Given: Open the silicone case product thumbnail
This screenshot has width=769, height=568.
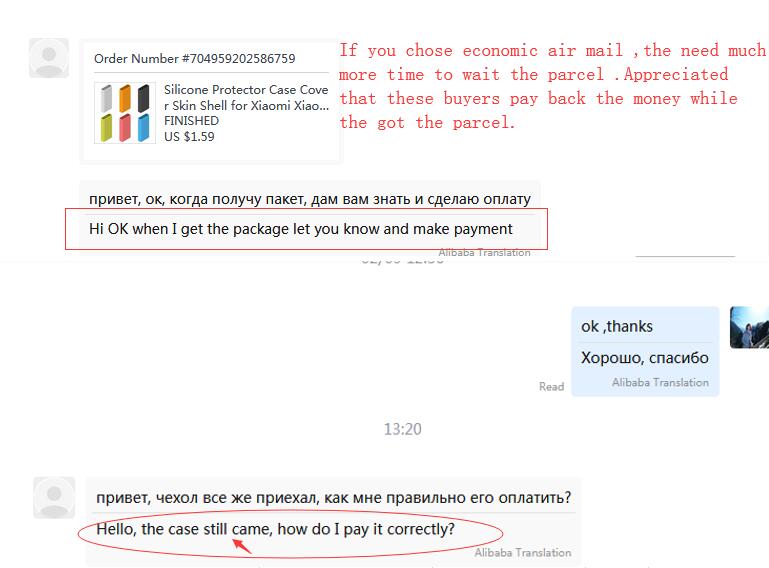Looking at the screenshot, I should 125,113.
